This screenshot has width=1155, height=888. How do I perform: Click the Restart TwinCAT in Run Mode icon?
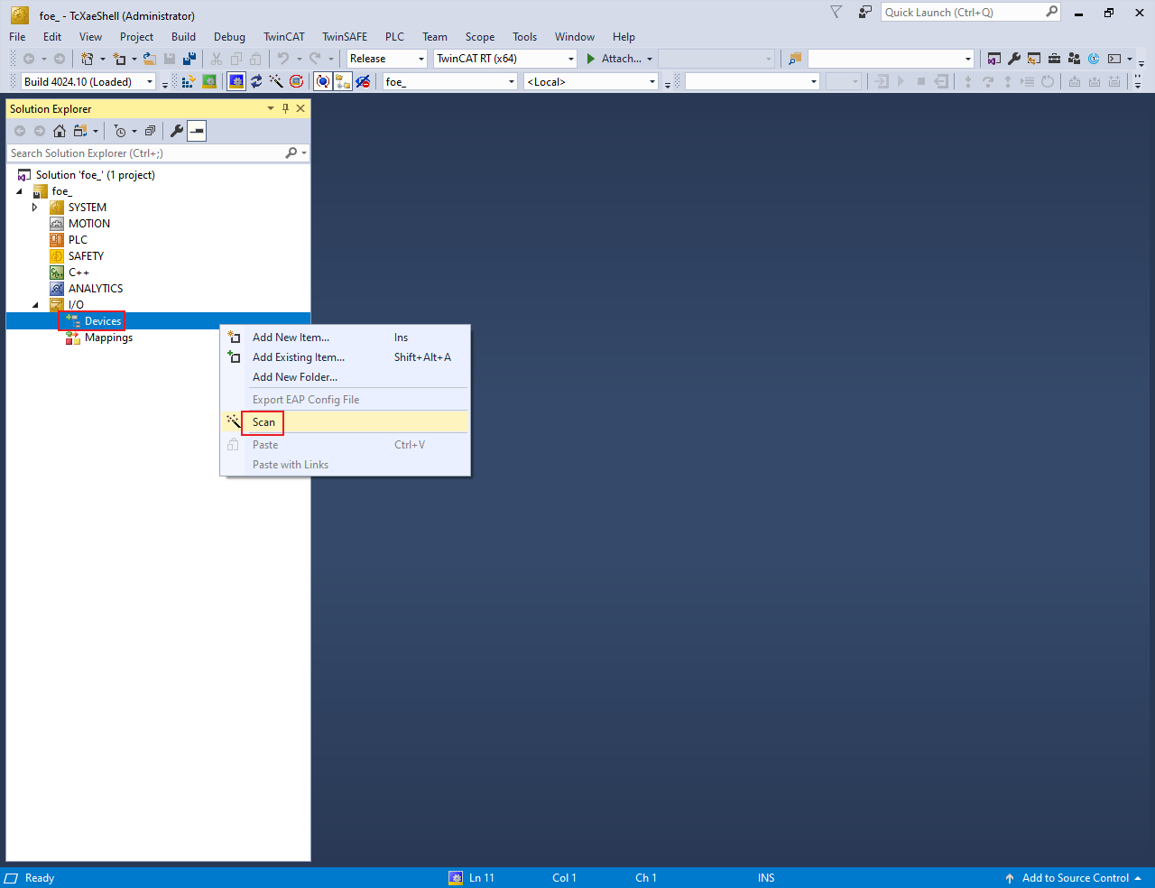(x=208, y=82)
